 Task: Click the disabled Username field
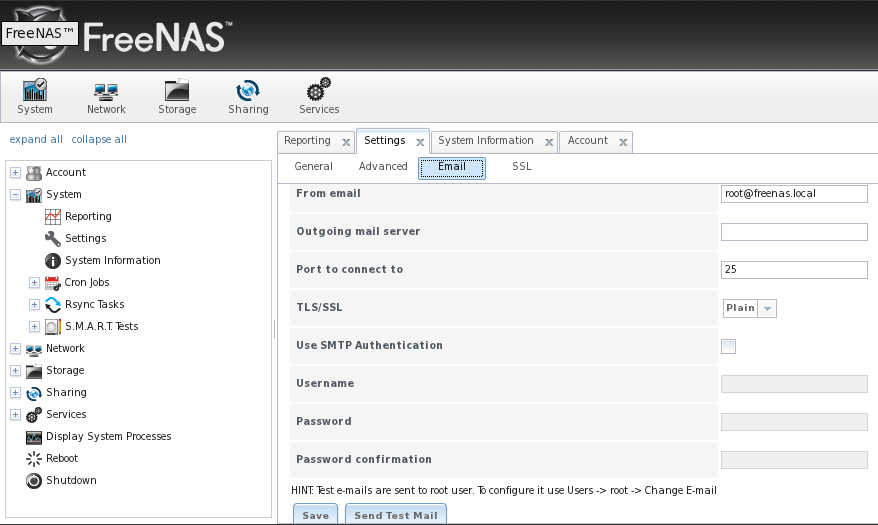coord(794,384)
